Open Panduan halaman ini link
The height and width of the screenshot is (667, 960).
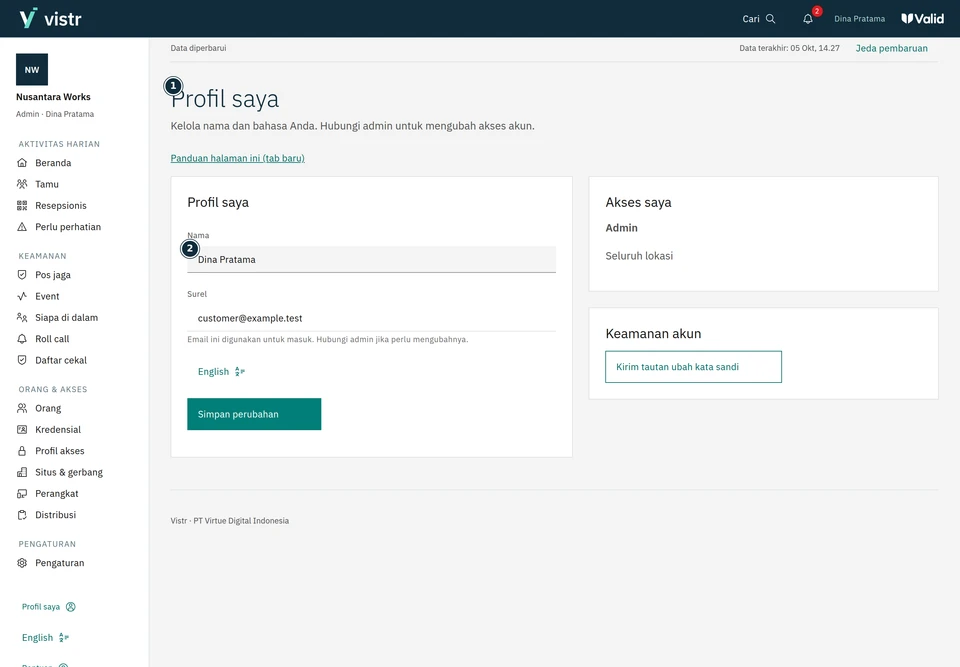click(238, 158)
